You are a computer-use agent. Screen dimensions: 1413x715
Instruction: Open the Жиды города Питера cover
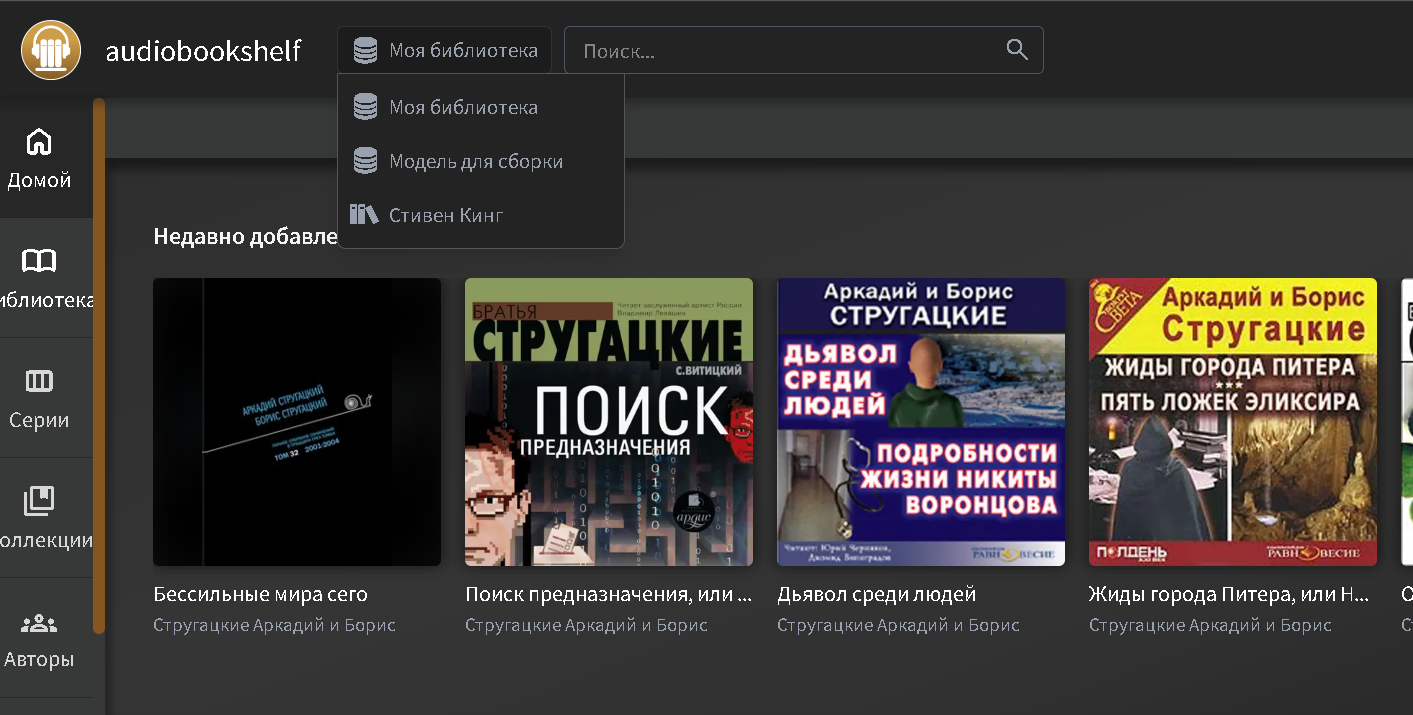[1233, 422]
